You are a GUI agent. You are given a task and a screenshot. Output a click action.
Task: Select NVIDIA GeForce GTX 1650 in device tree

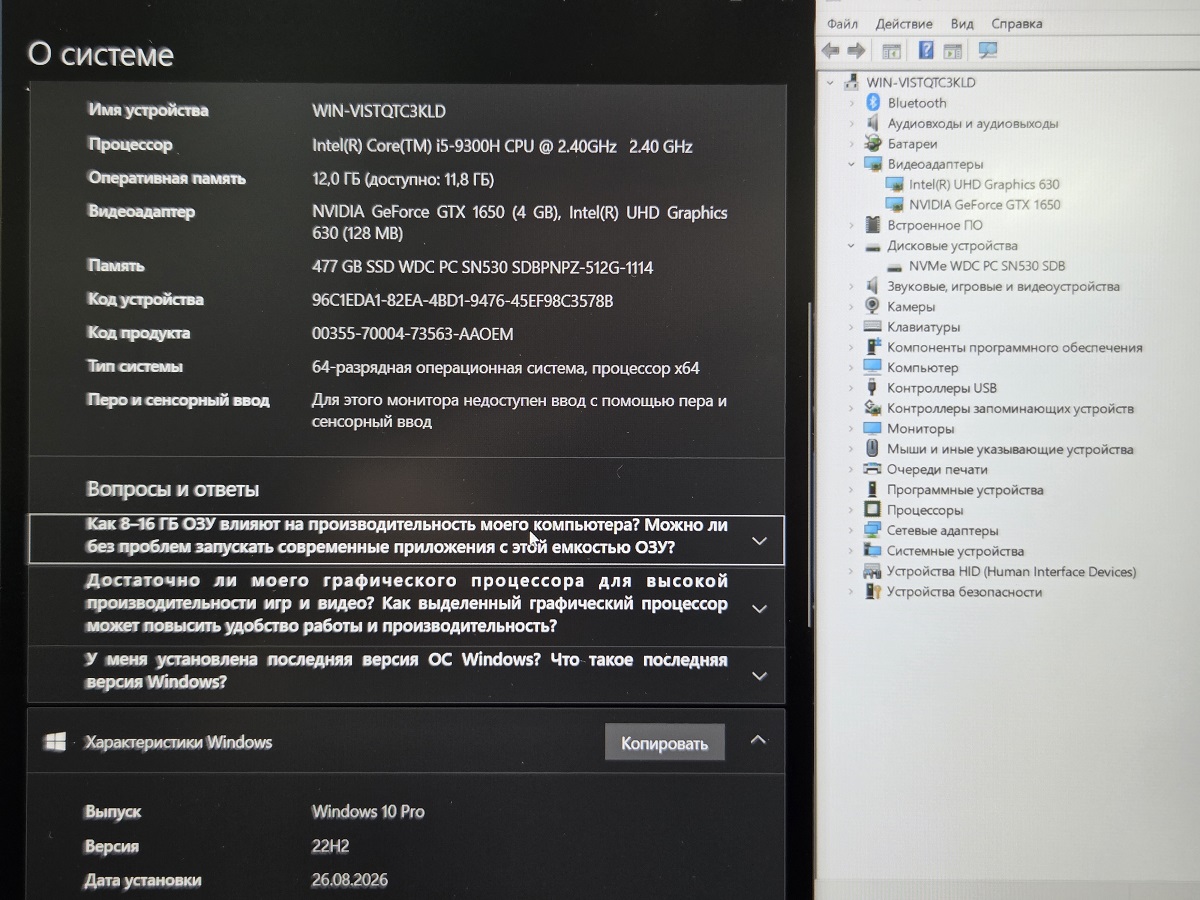(985, 204)
